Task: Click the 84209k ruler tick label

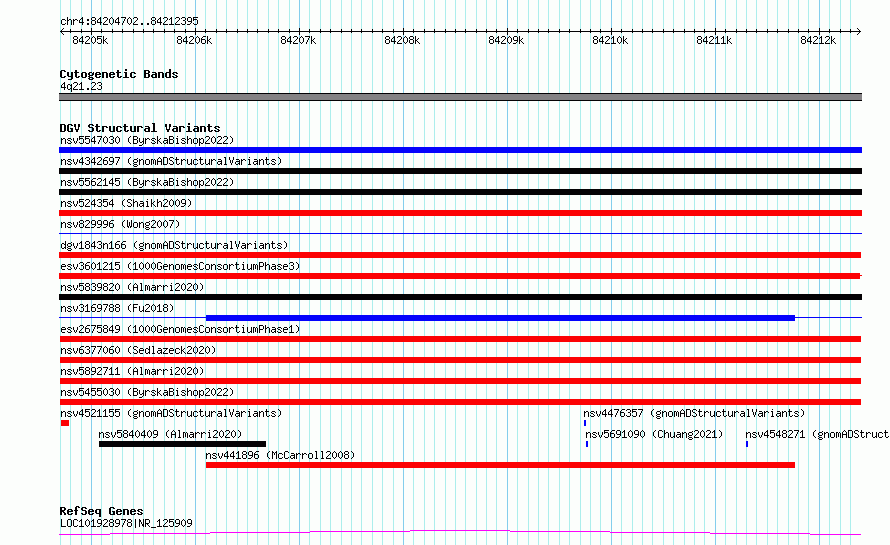Action: pyautogui.click(x=506, y=40)
